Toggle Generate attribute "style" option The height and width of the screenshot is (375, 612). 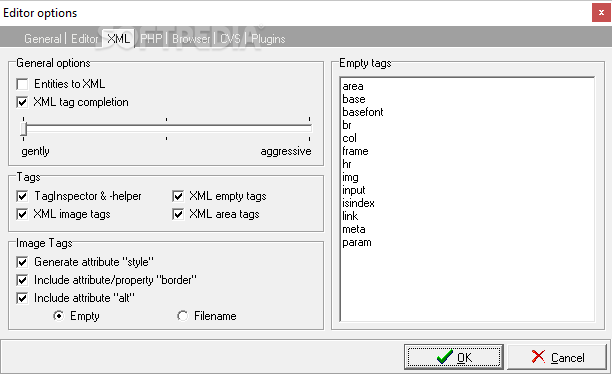pyautogui.click(x=22, y=262)
